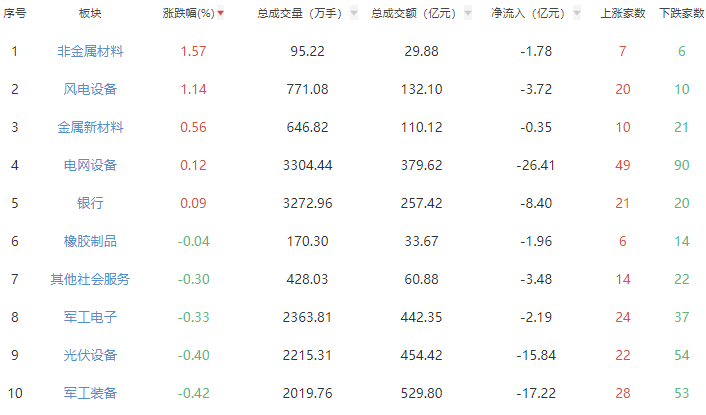The width and height of the screenshot is (706, 415).
Task: Click the red sort arrow beside 涨跌幅(%)
Action: pos(221,14)
